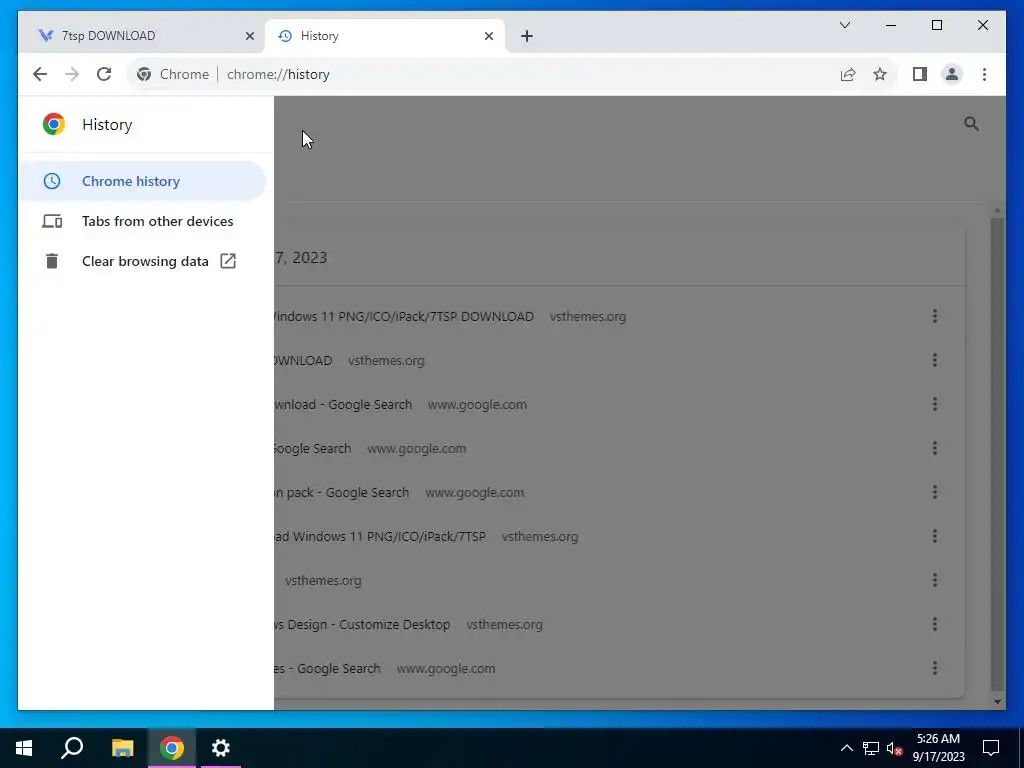The width and height of the screenshot is (1024, 768).
Task: Open the wnload - Google Search history link
Action: (x=344, y=404)
